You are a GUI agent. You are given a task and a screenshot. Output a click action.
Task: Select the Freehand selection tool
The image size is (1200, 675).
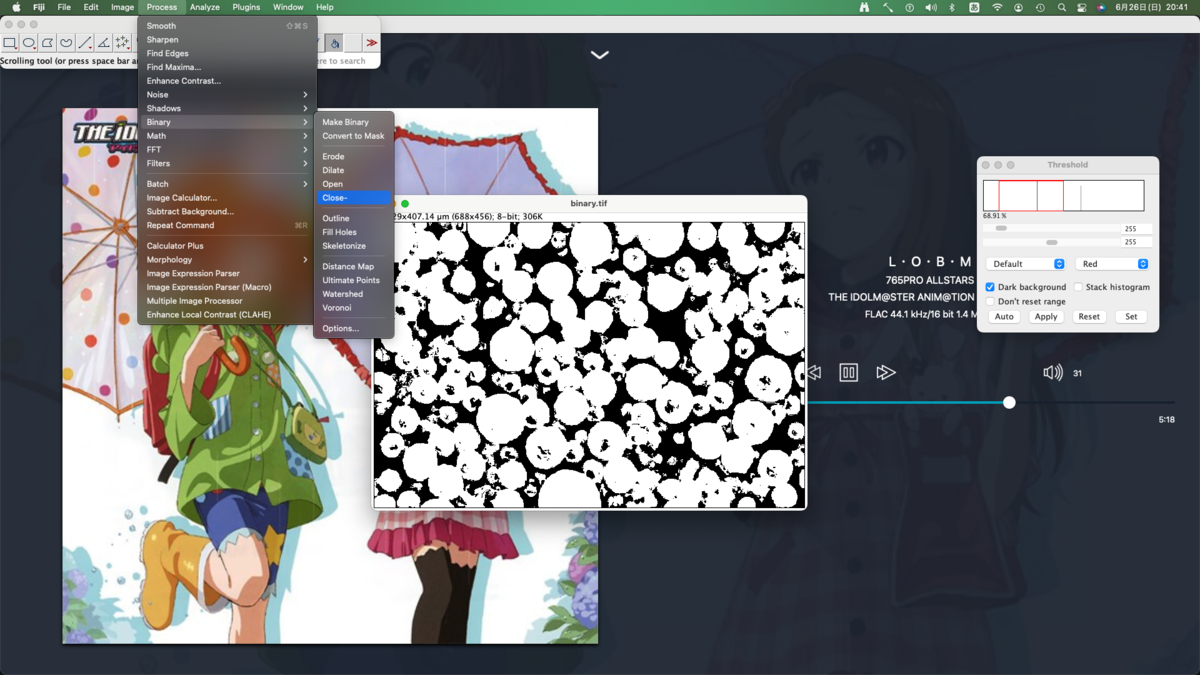(66, 43)
